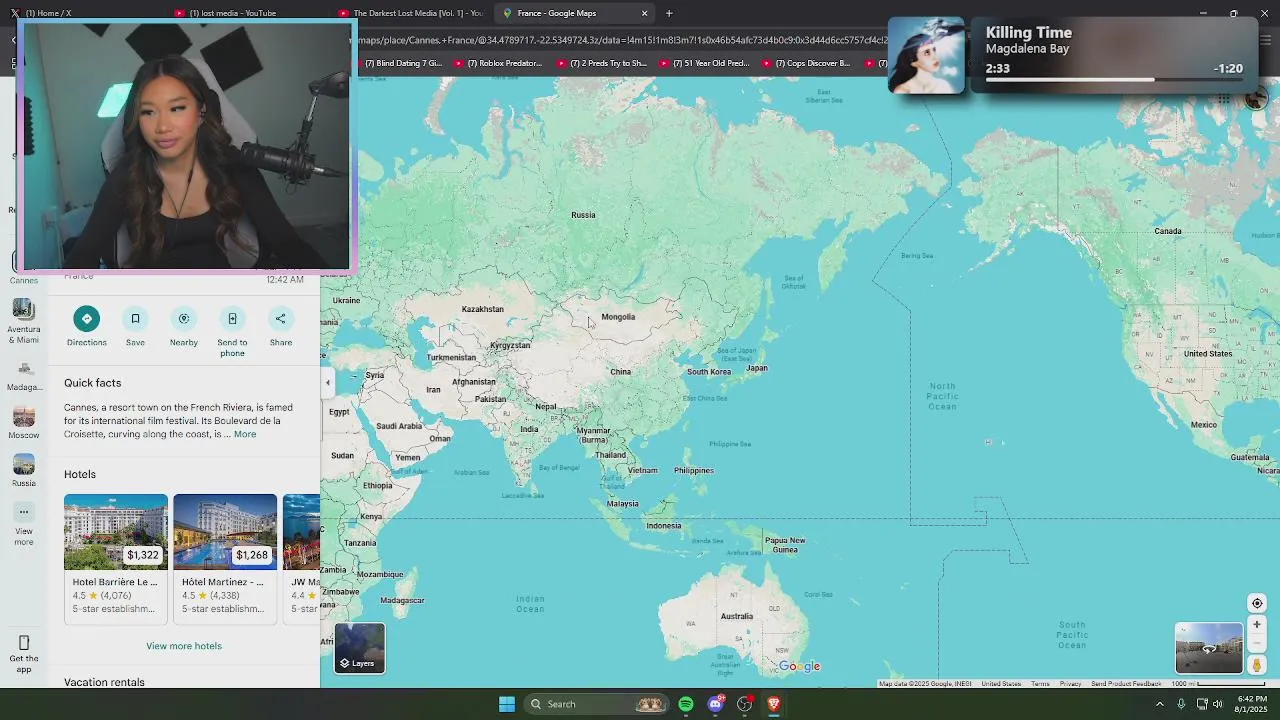Open the Nearby search icon
The image size is (1280, 720).
point(184,318)
